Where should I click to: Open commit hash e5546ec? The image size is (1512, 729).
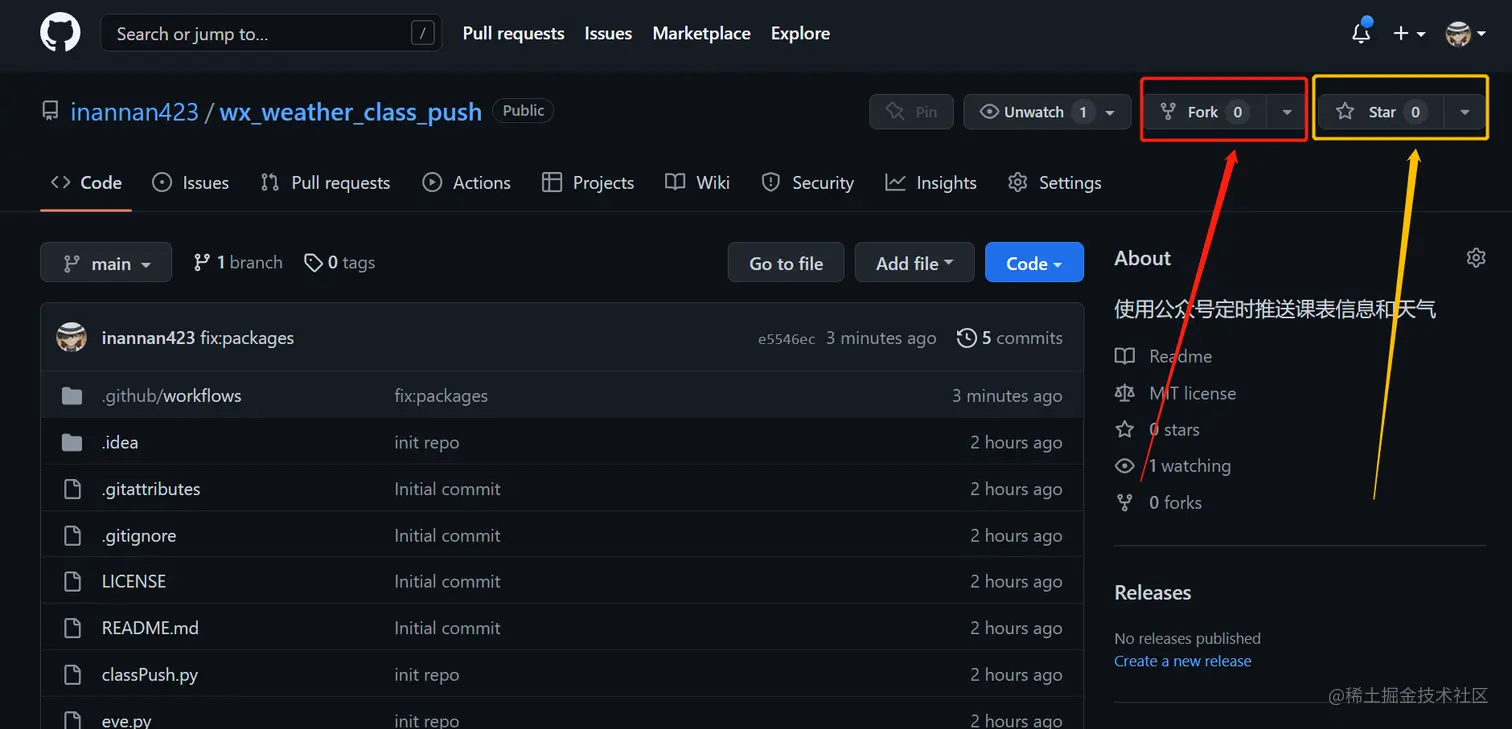(786, 339)
